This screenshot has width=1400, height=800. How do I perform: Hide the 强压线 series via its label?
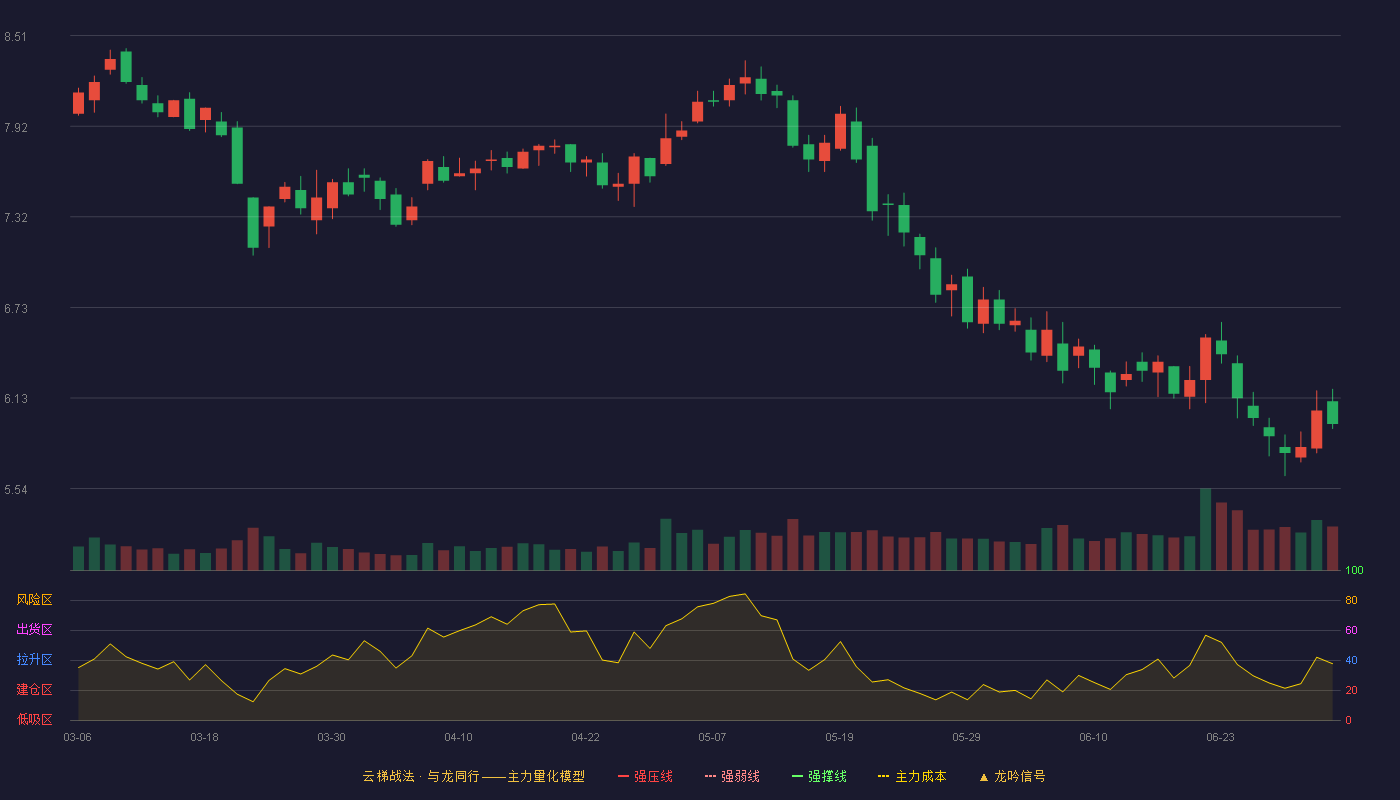(653, 776)
